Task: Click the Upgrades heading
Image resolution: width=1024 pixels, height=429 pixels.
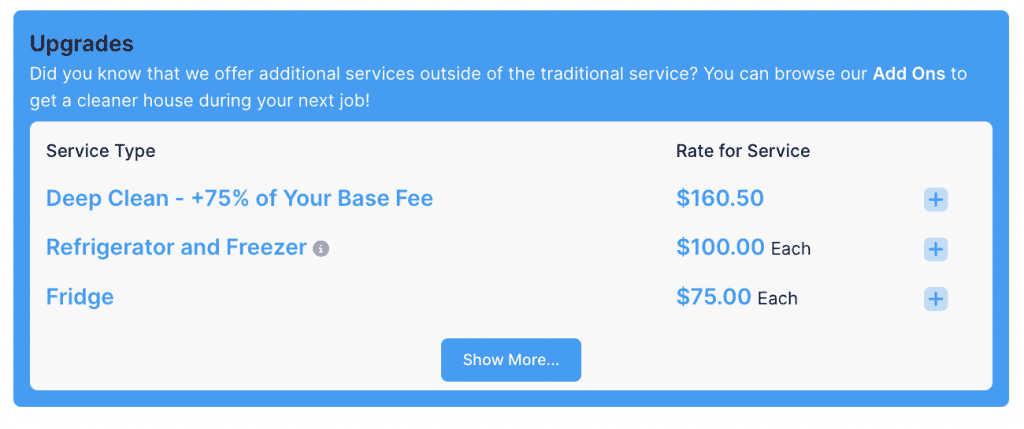Action: coord(82,44)
